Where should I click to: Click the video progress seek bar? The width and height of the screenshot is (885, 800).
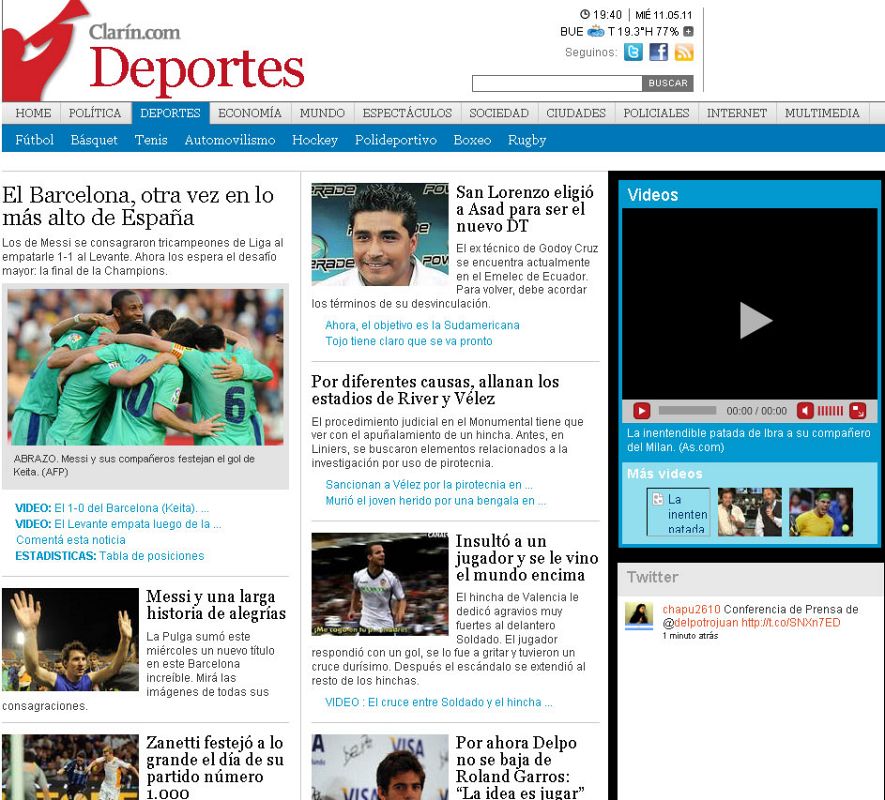click(687, 410)
